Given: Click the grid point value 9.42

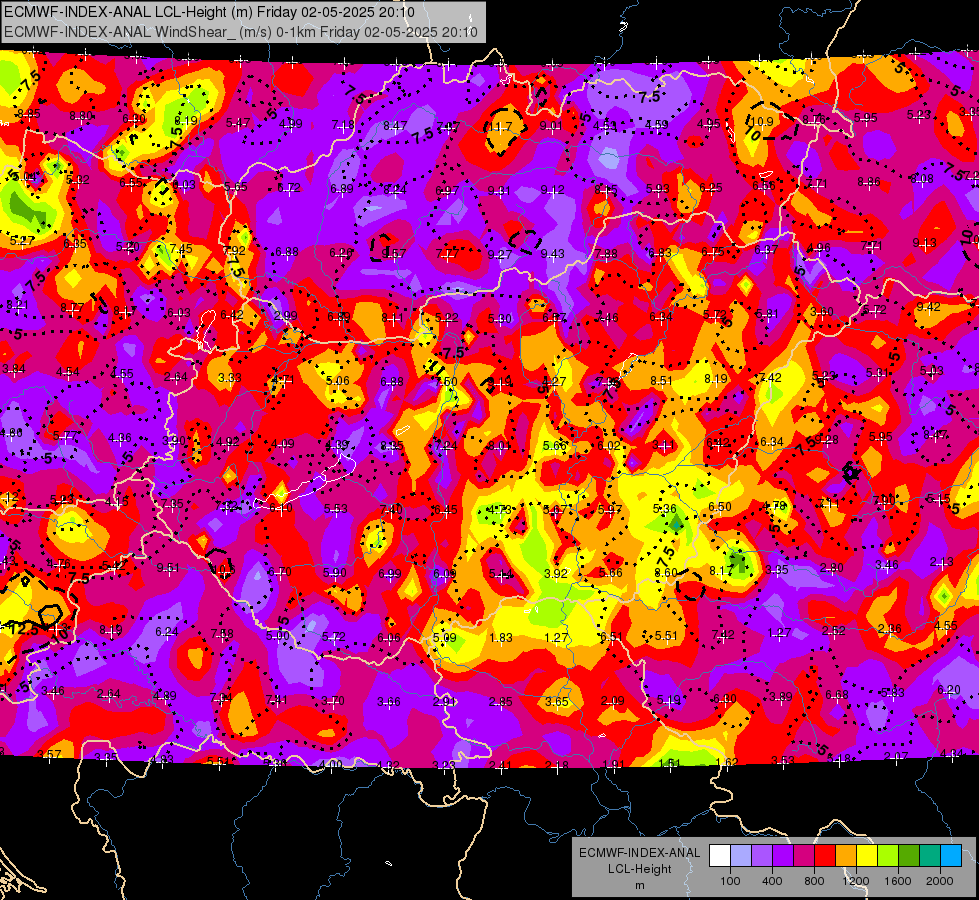Looking at the screenshot, I should [928, 307].
